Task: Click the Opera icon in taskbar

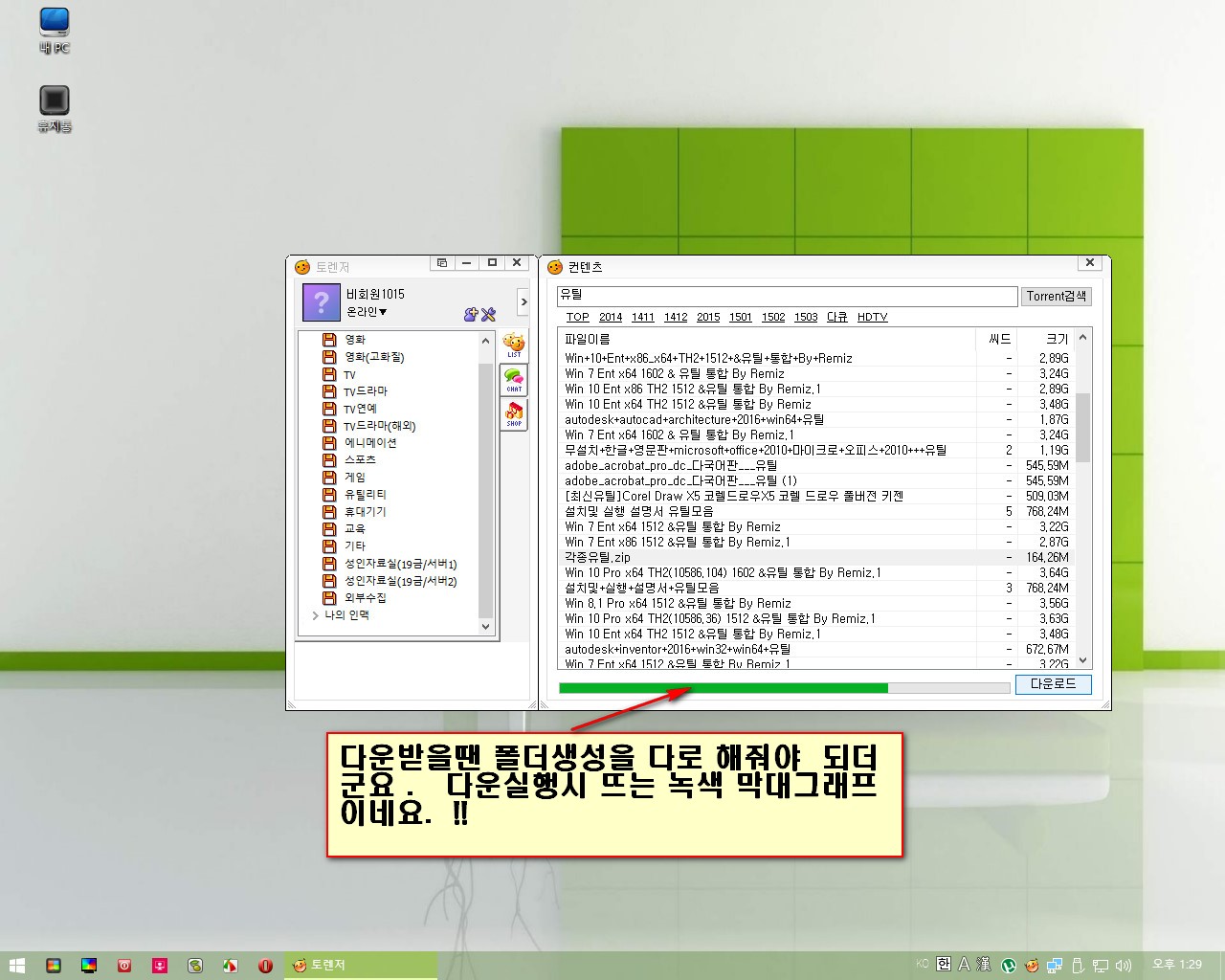Action: click(265, 966)
